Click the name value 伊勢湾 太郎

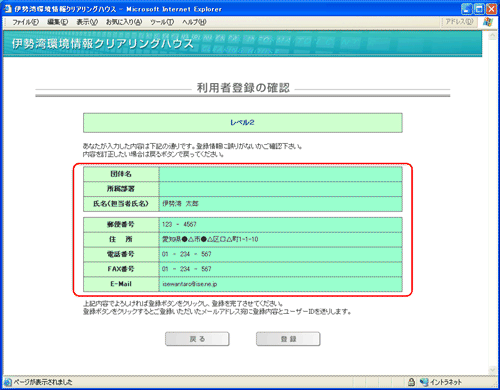[x=180, y=204]
